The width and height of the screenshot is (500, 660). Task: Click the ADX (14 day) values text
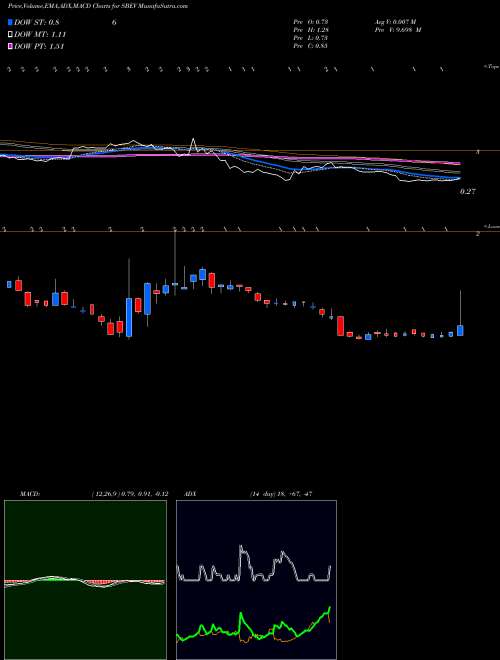point(280,494)
